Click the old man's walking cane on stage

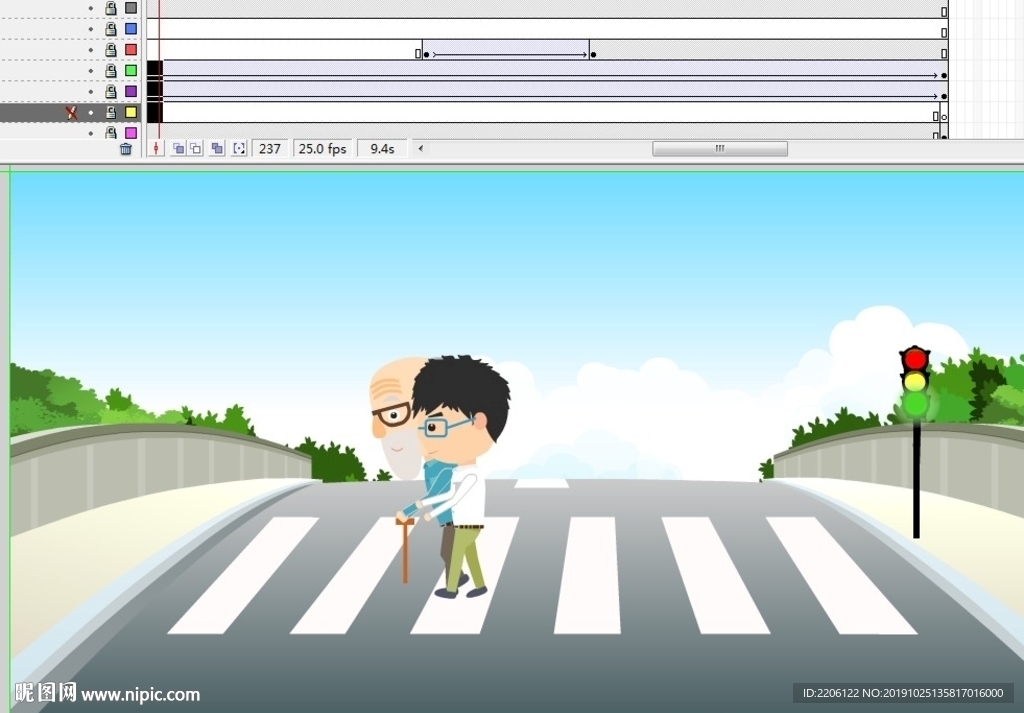tap(405, 550)
